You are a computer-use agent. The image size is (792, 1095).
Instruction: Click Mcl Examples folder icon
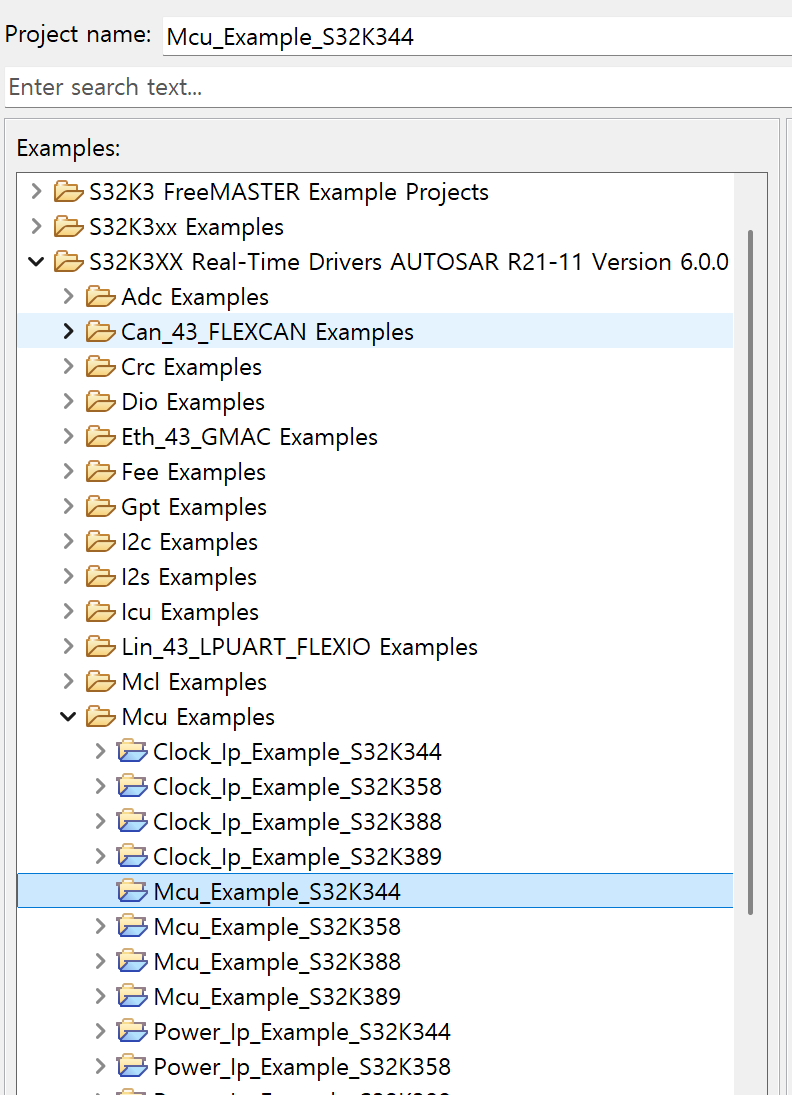101,682
